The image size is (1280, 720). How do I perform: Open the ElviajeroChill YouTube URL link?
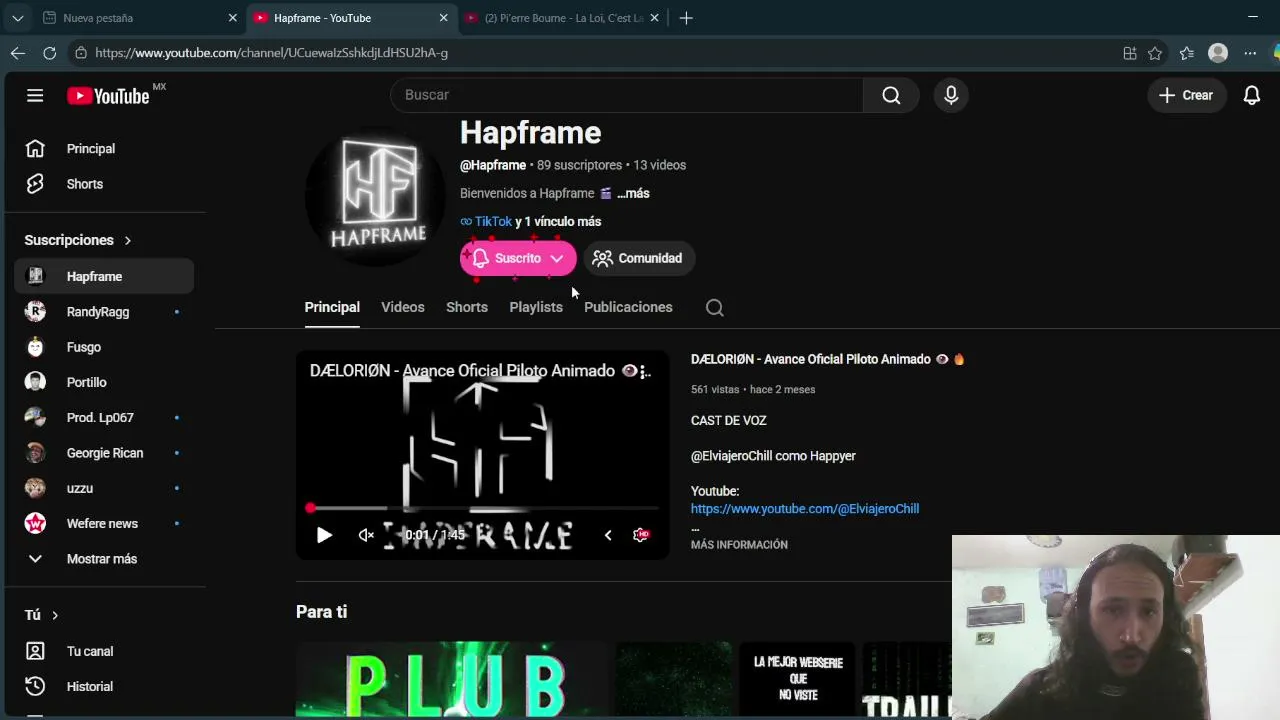(x=805, y=509)
